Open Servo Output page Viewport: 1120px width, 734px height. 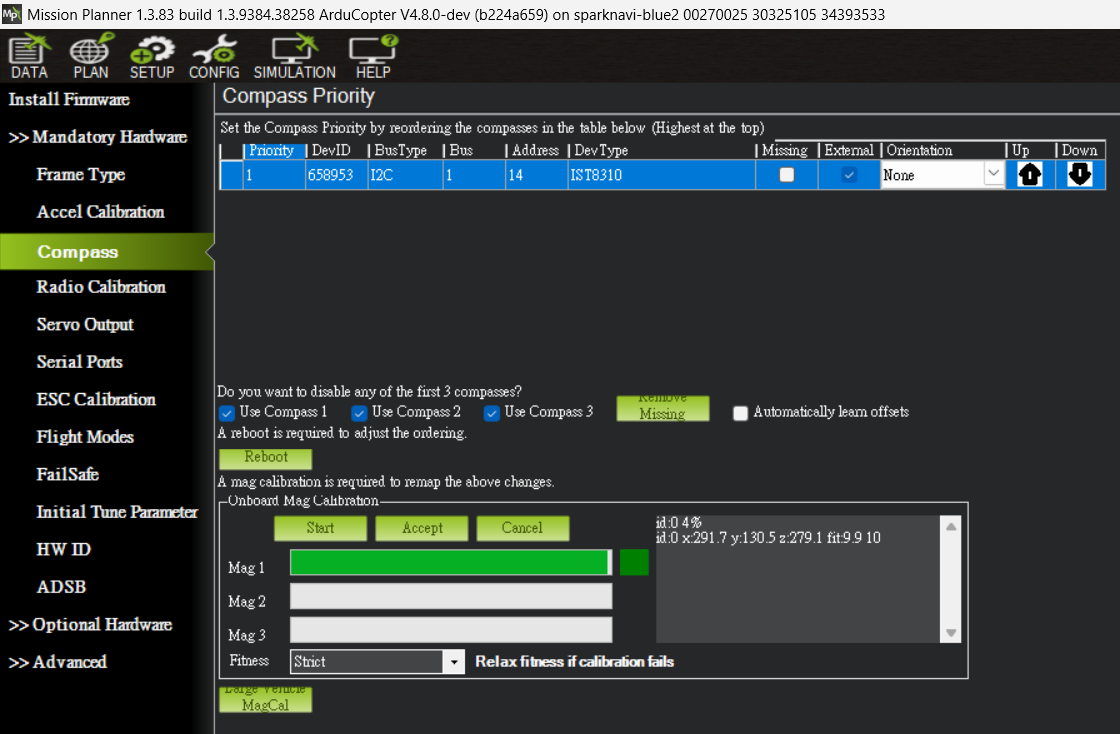[x=85, y=324]
